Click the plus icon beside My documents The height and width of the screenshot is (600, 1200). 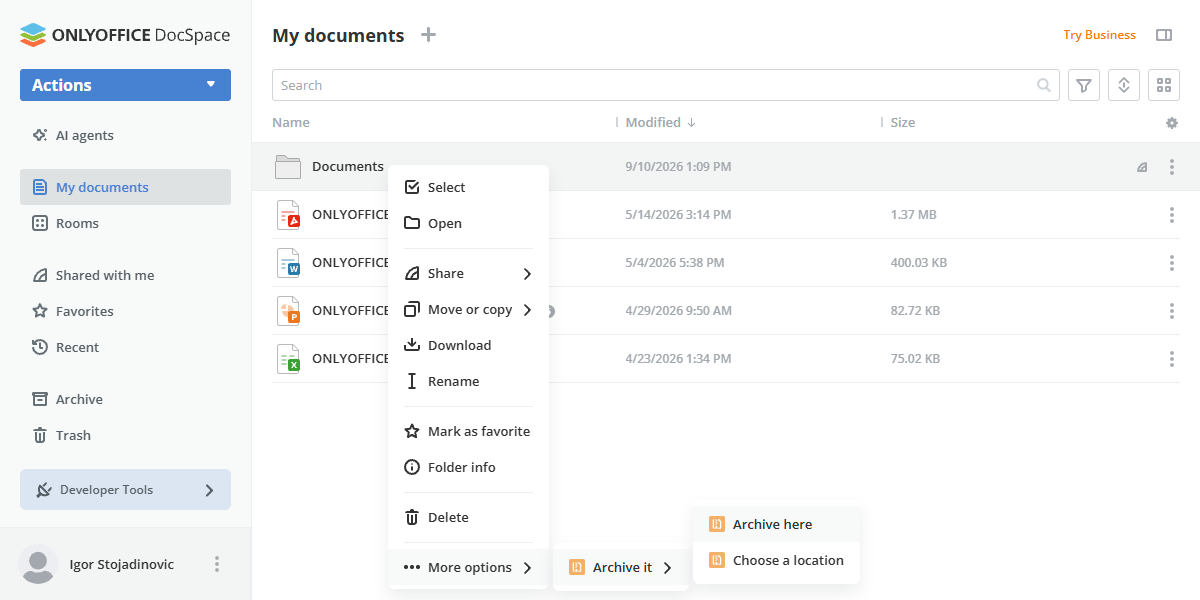tap(428, 35)
